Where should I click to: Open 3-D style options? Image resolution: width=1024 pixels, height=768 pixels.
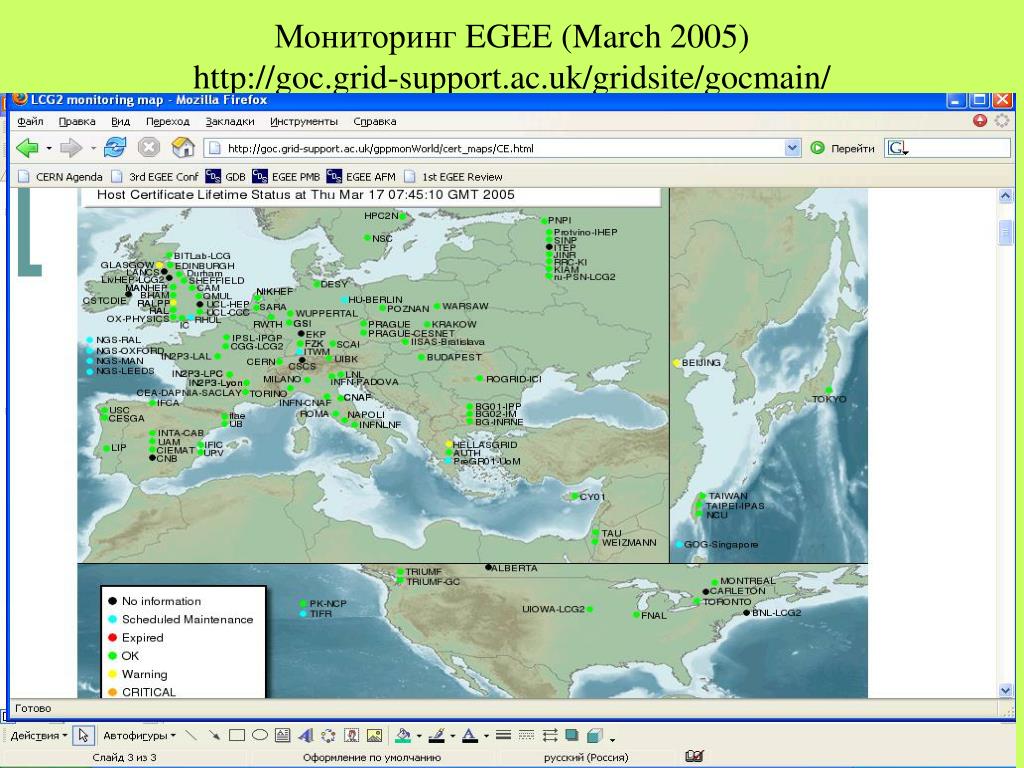(x=594, y=735)
